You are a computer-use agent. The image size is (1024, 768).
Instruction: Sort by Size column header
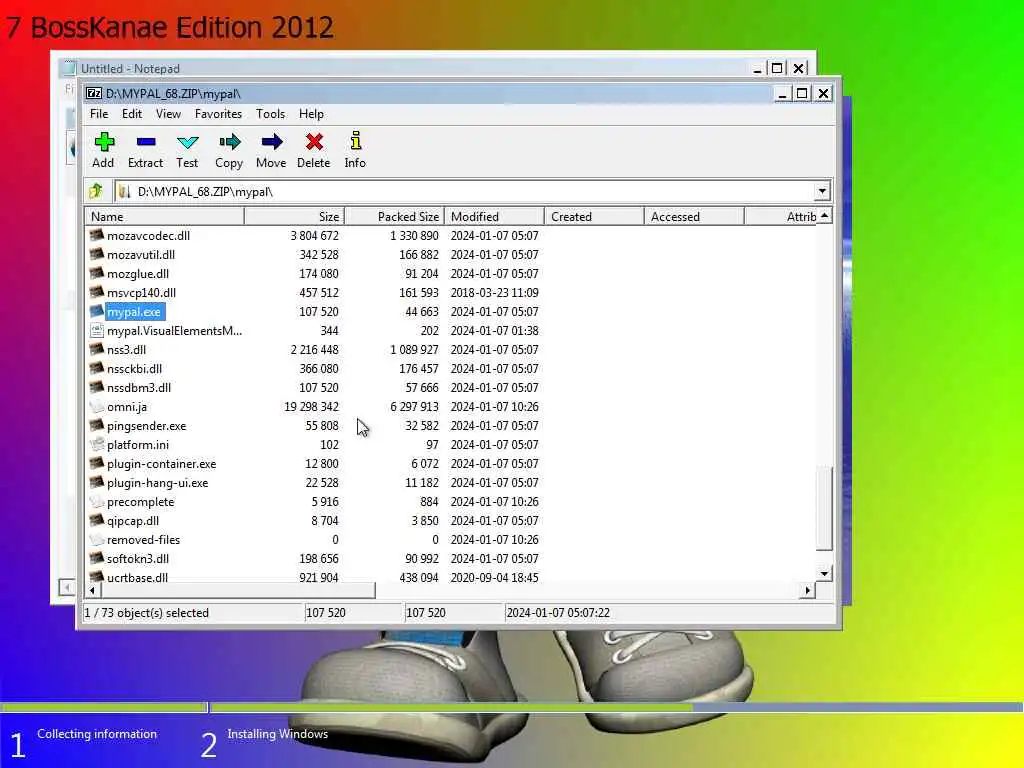(x=294, y=216)
